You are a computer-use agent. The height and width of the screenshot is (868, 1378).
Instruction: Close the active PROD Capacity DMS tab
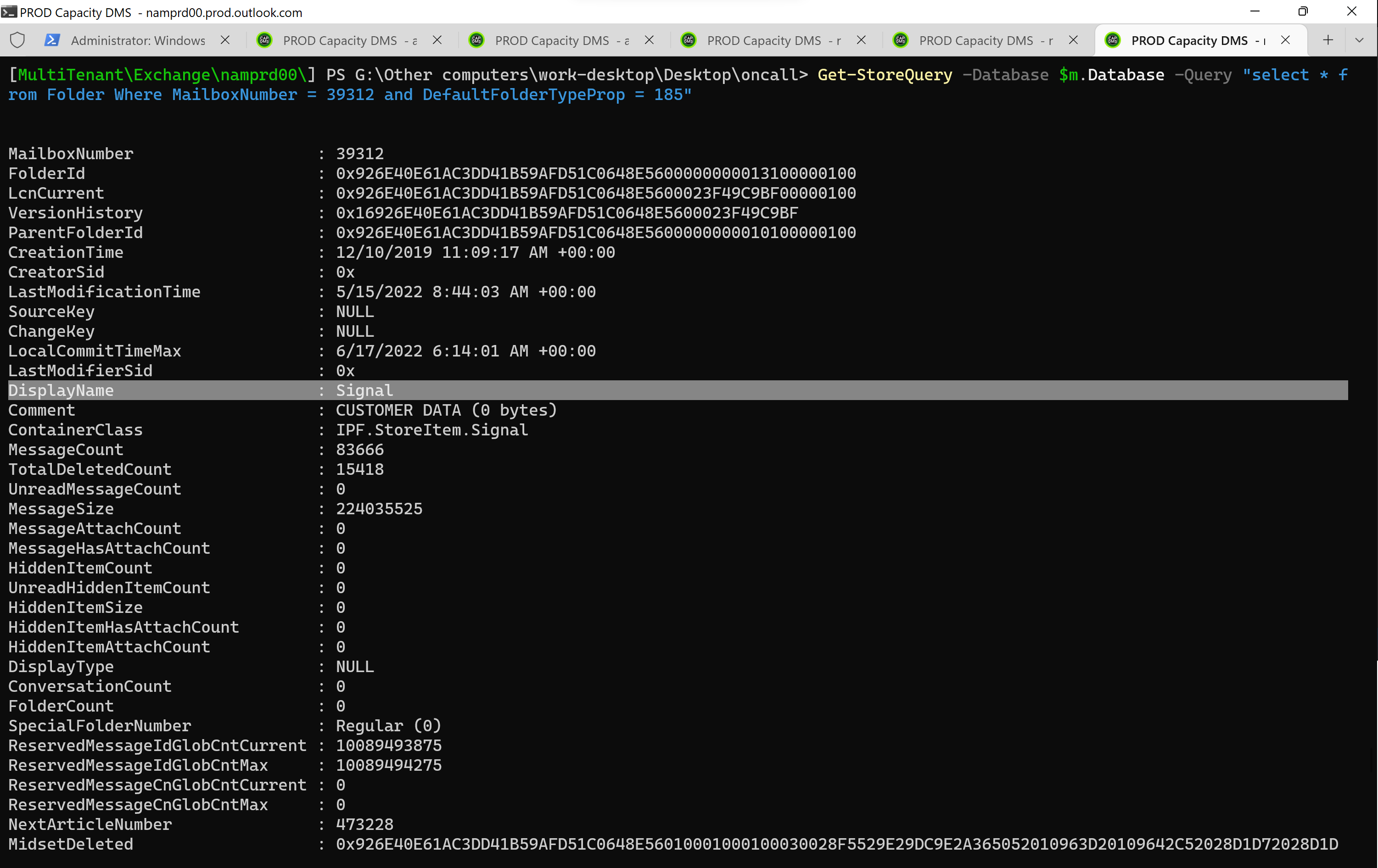(x=1285, y=40)
